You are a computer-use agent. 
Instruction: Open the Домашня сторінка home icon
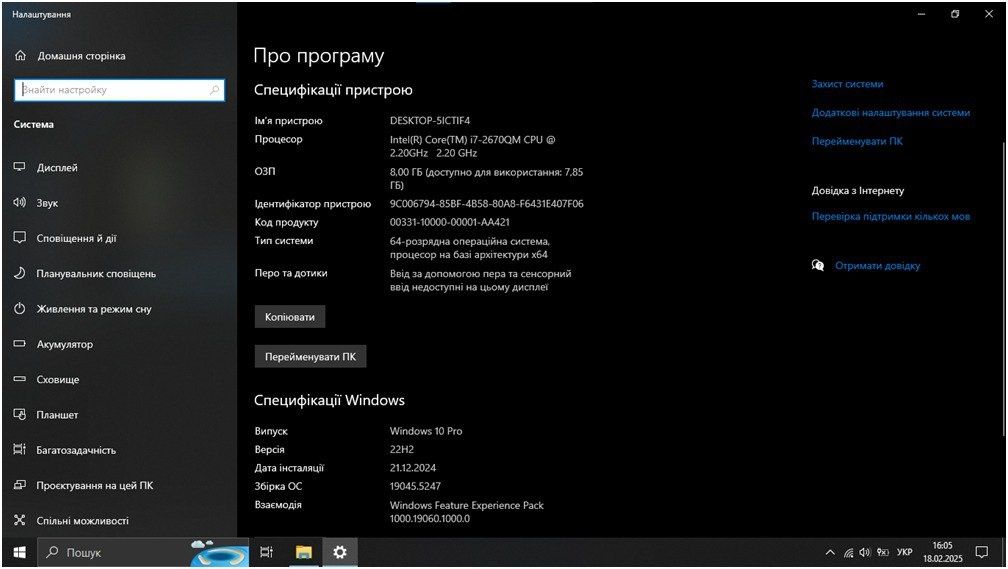click(x=21, y=56)
